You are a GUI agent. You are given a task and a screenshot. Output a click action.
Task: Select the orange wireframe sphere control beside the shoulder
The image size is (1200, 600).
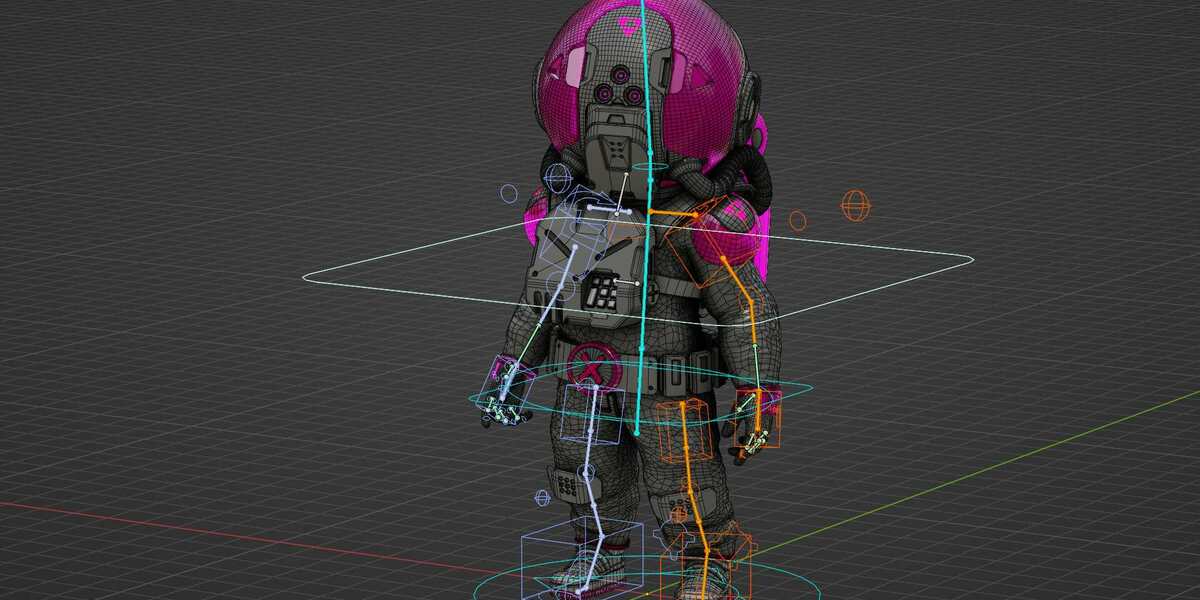(855, 207)
